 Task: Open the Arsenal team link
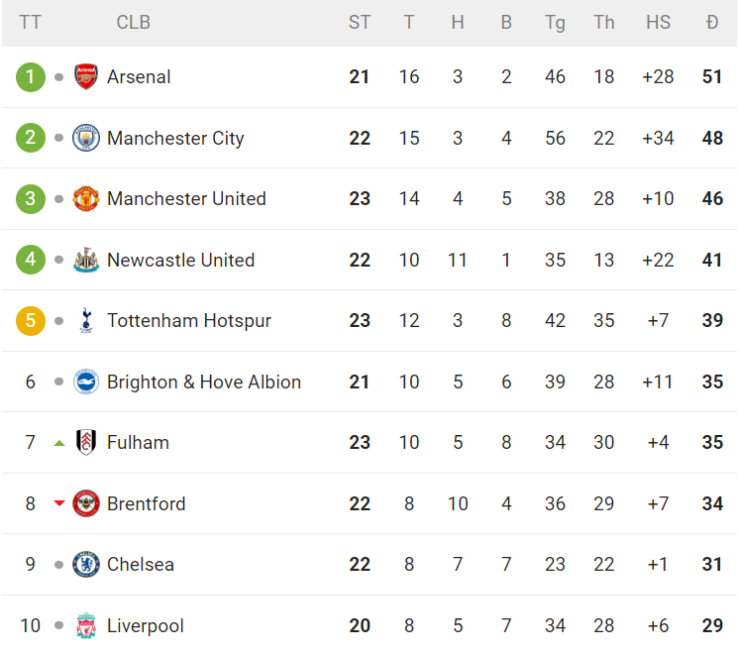(x=139, y=77)
